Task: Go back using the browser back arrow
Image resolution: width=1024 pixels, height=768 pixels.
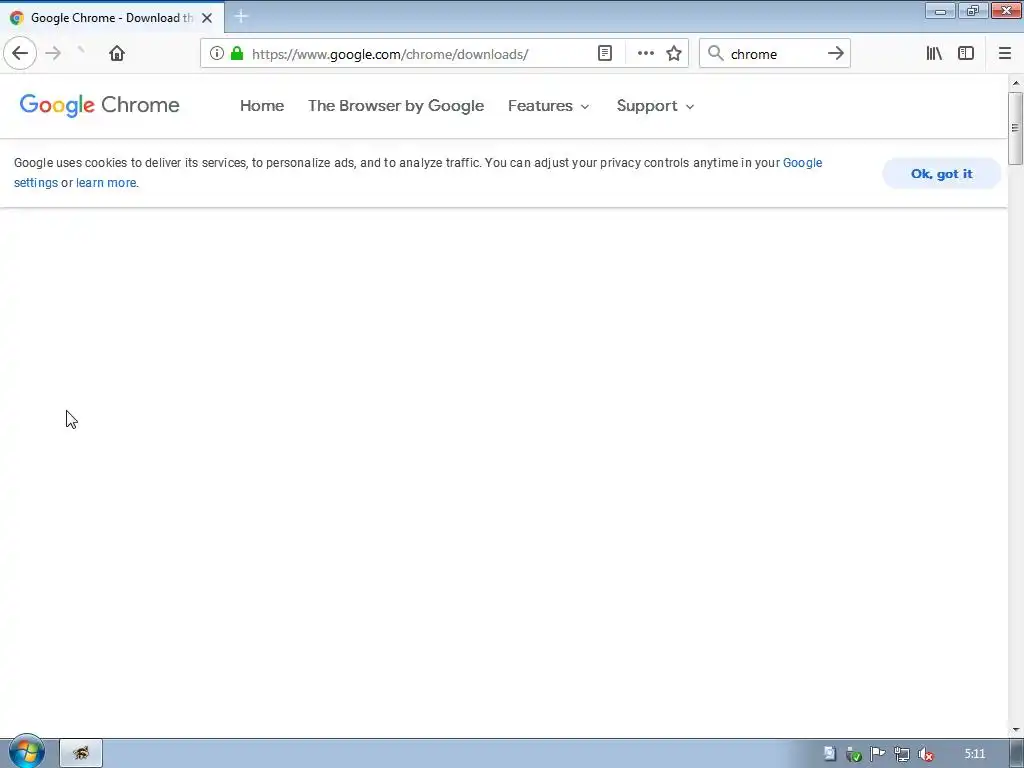Action: coord(20,54)
